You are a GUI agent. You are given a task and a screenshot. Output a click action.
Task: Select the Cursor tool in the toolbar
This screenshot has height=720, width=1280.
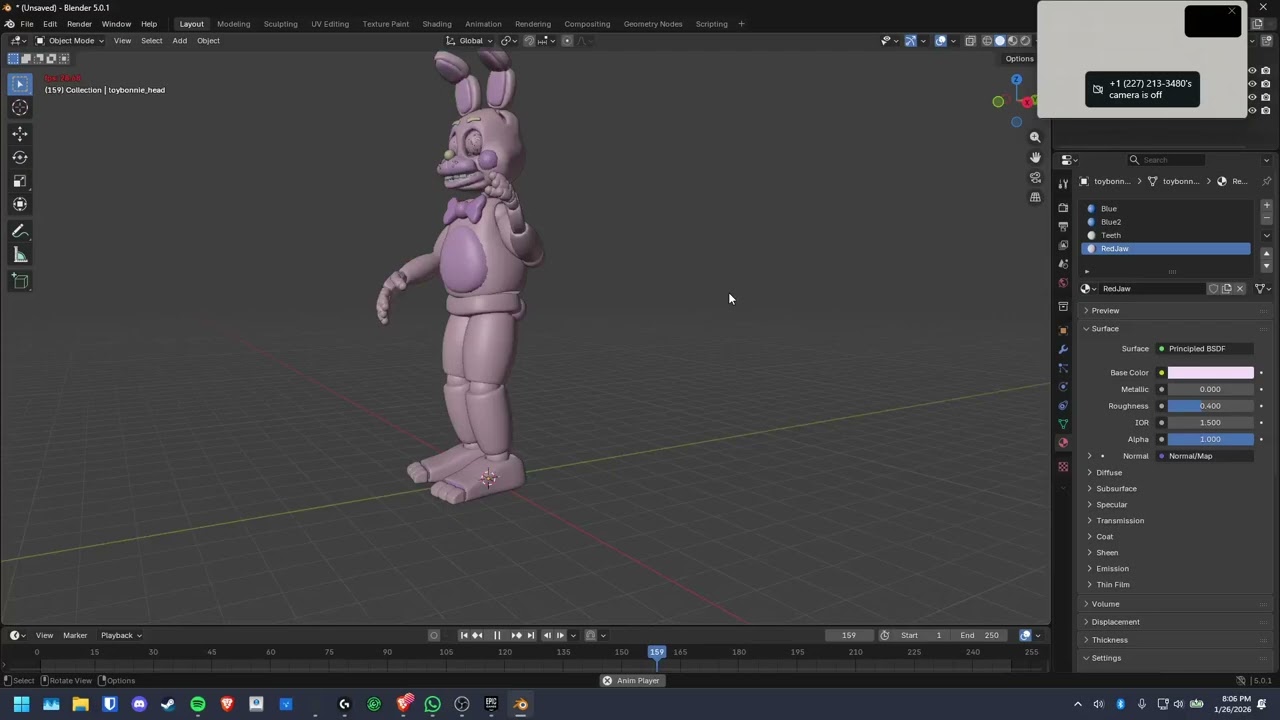[20, 108]
